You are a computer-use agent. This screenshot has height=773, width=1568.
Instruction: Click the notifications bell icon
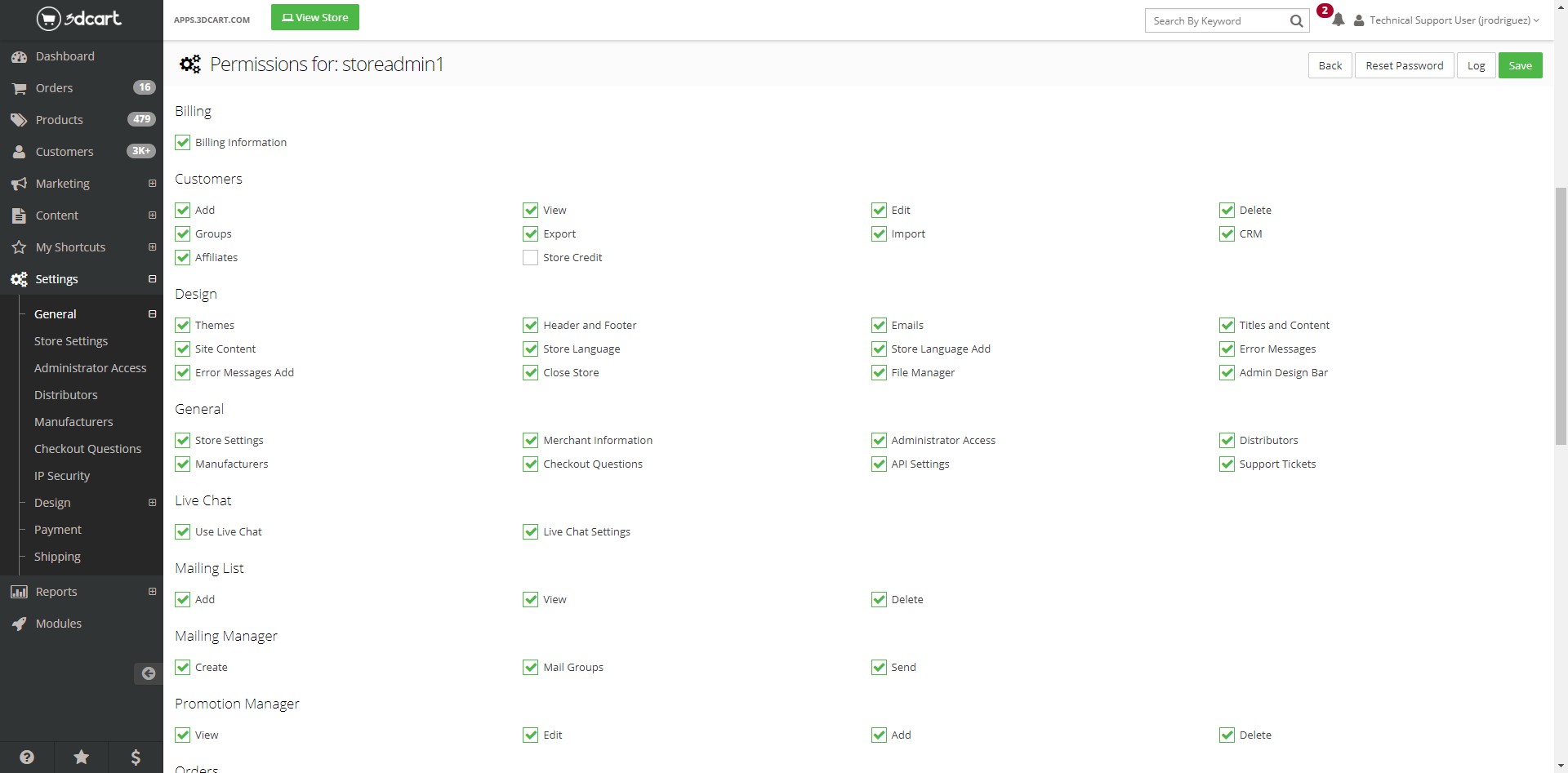[x=1338, y=20]
